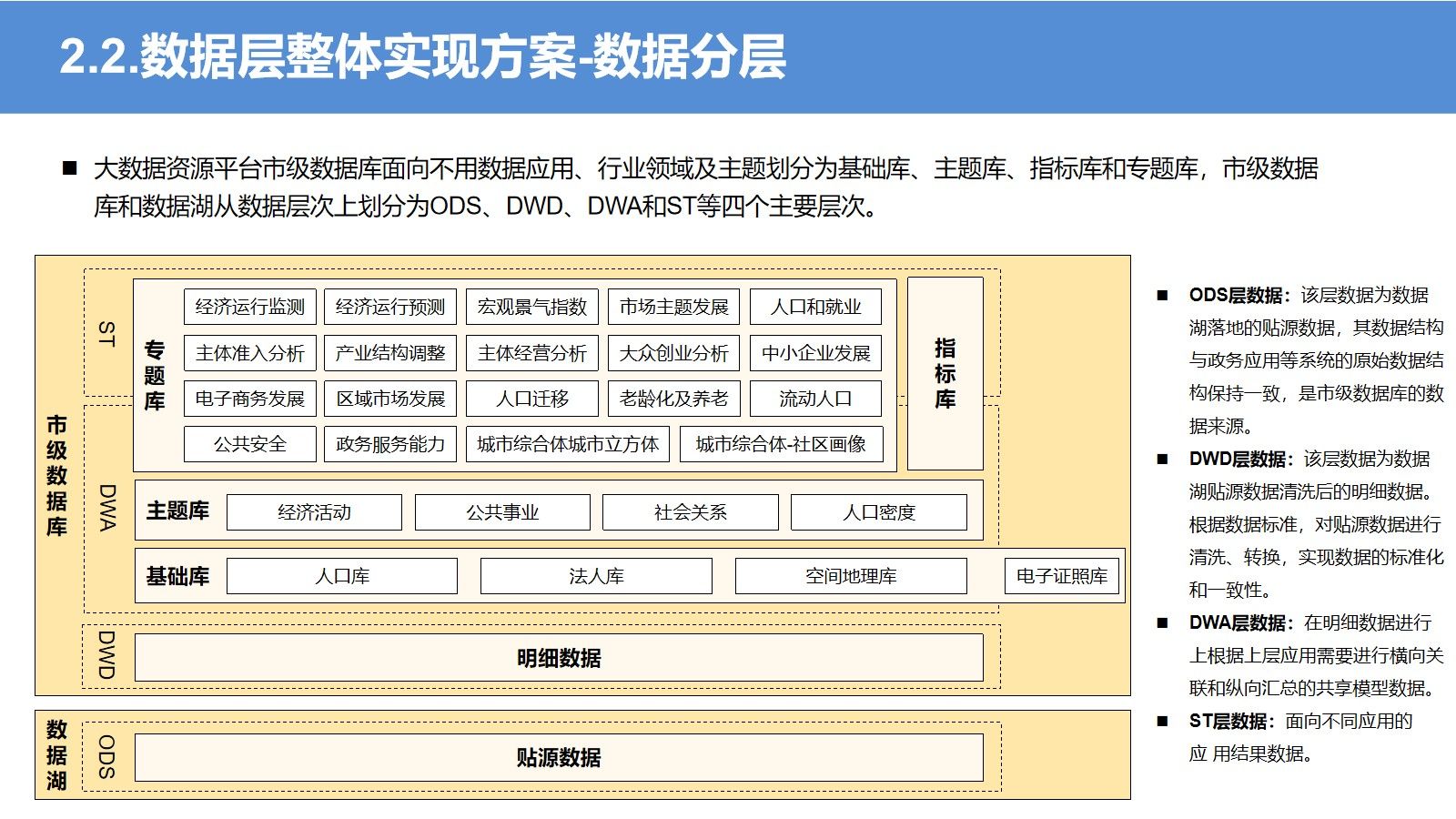Viewport: 1456px width, 819px height.
Task: Click the 产业结构调整 box
Action: [x=390, y=353]
